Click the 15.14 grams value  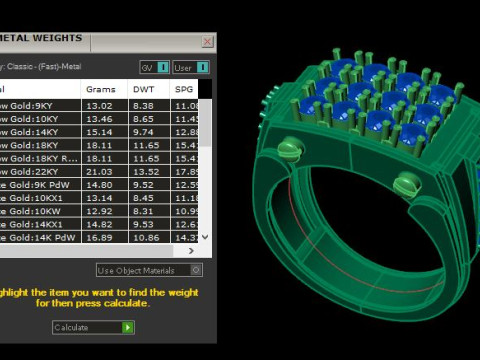click(99, 132)
